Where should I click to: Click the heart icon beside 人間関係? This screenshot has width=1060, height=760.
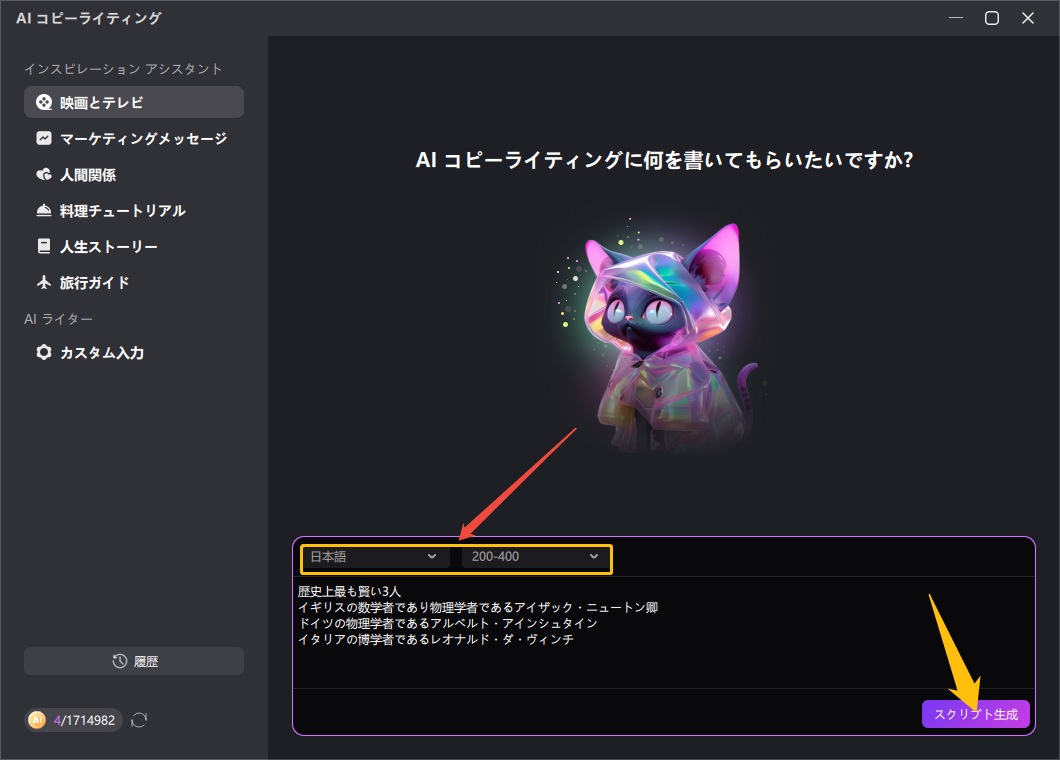(x=43, y=175)
